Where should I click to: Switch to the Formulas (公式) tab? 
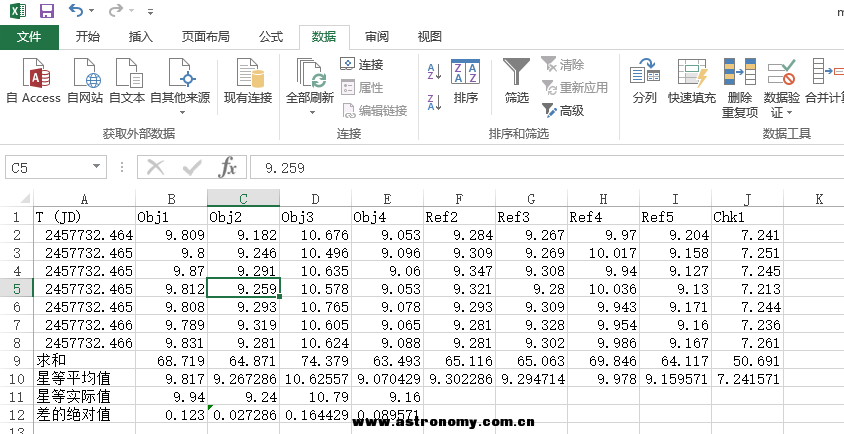coord(271,37)
